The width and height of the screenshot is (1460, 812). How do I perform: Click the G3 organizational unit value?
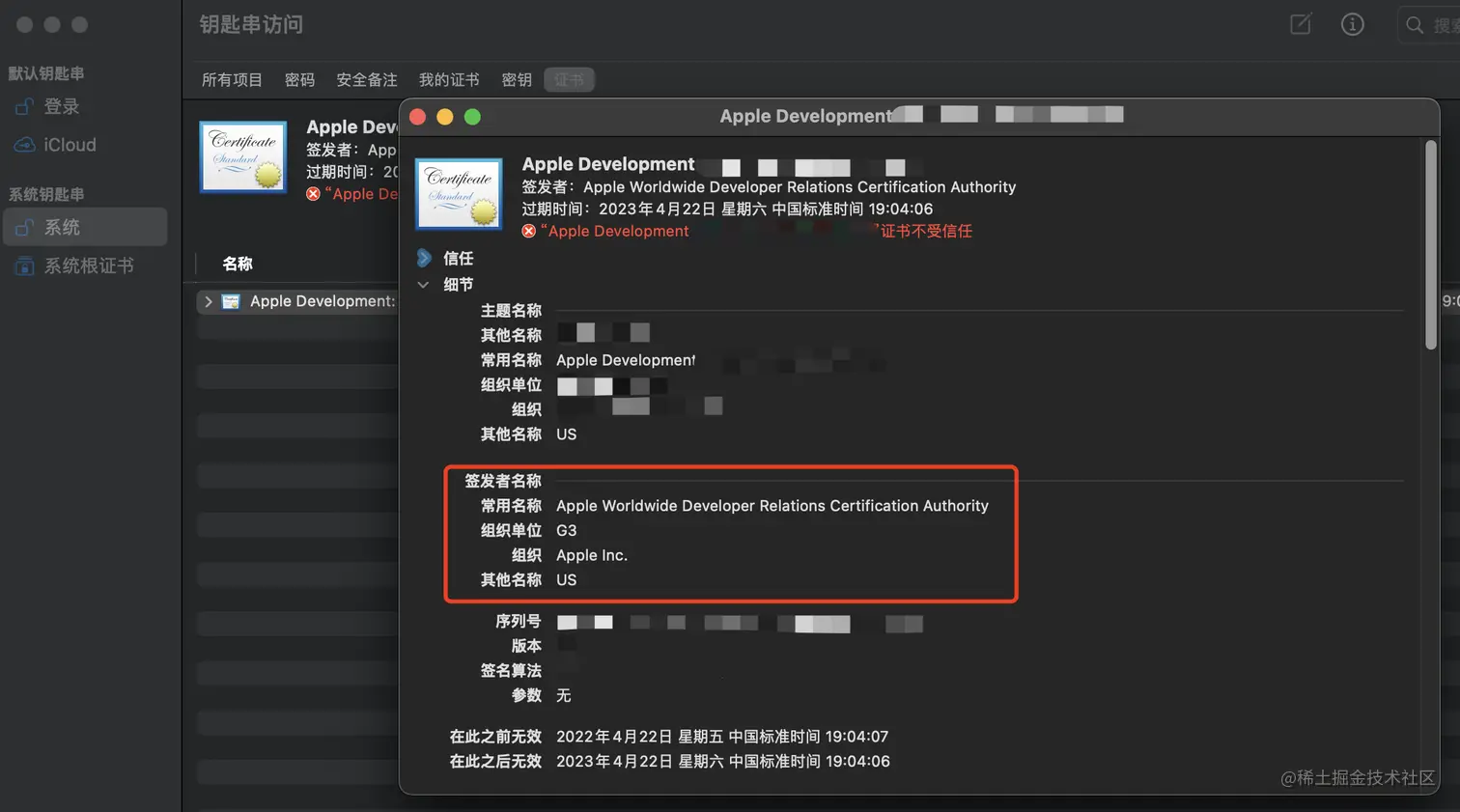coord(567,531)
